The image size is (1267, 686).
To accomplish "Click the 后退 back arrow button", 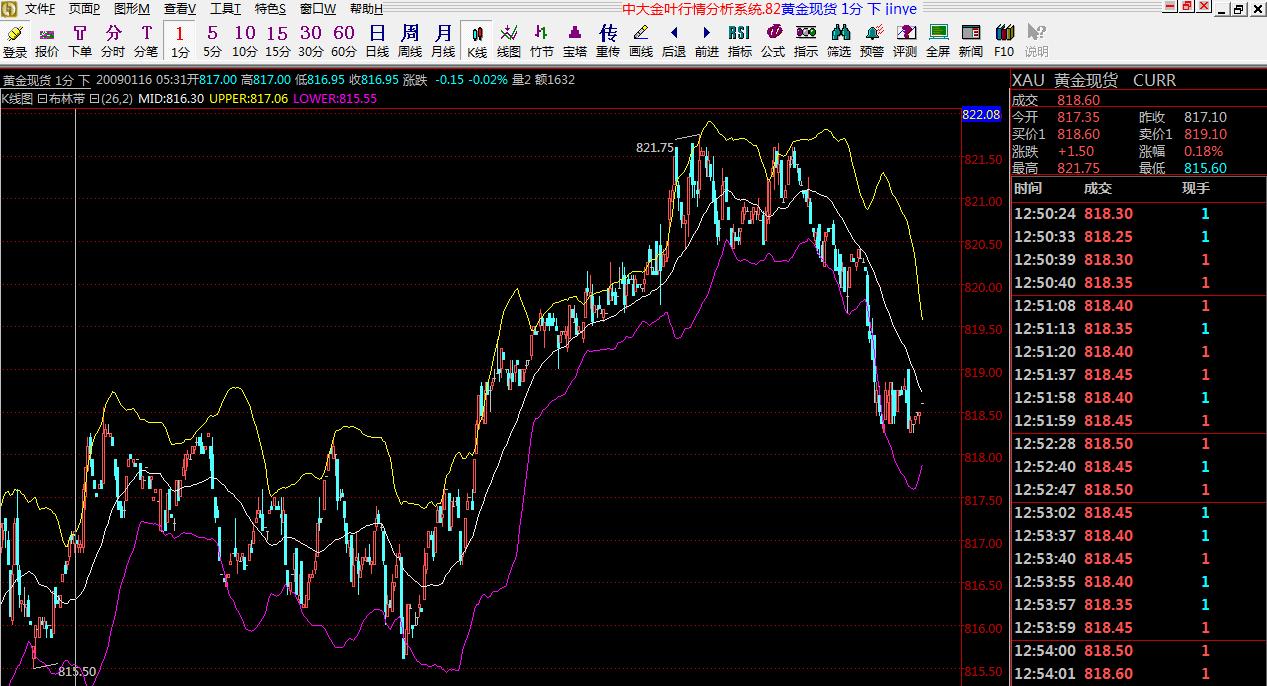I will click(674, 41).
